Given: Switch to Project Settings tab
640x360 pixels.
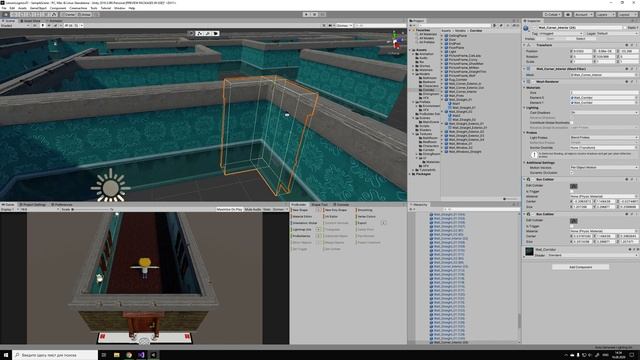Looking at the screenshot, I should pos(33,204).
